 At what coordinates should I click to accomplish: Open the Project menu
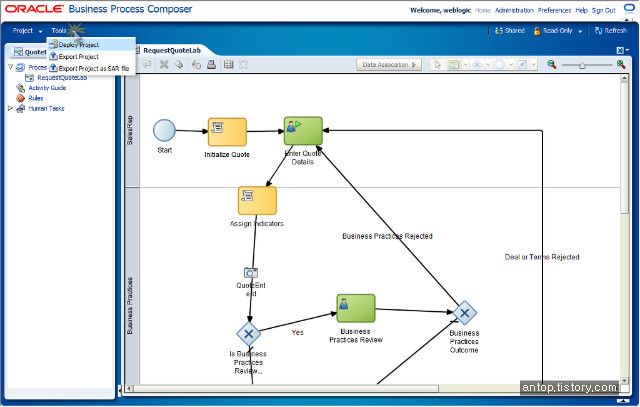pos(27,31)
